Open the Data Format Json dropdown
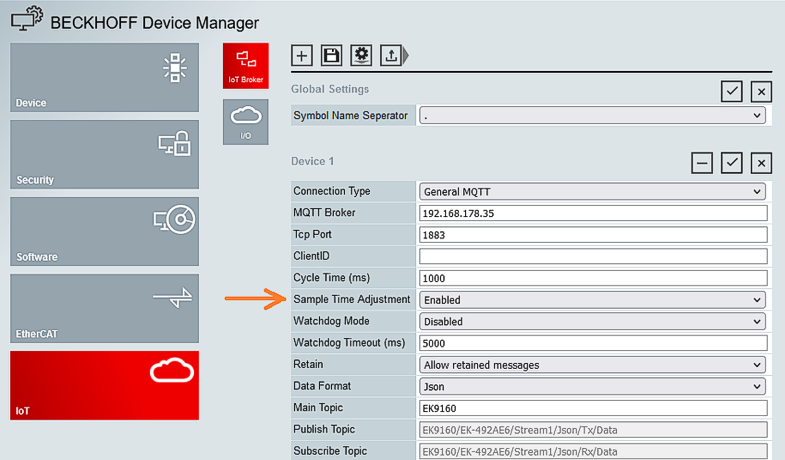Screen dimensions: 785x460 593,386
